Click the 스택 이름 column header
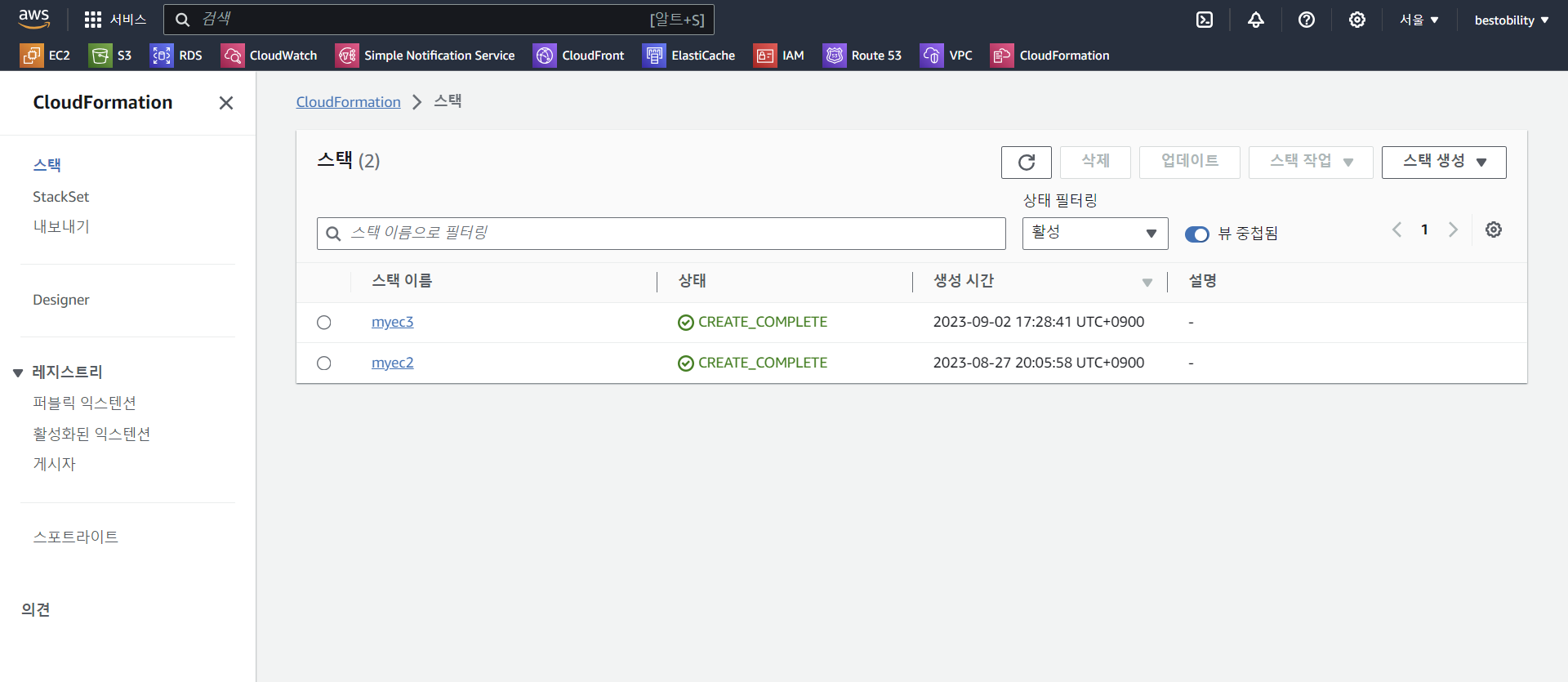This screenshot has height=682, width=1568. tap(402, 281)
